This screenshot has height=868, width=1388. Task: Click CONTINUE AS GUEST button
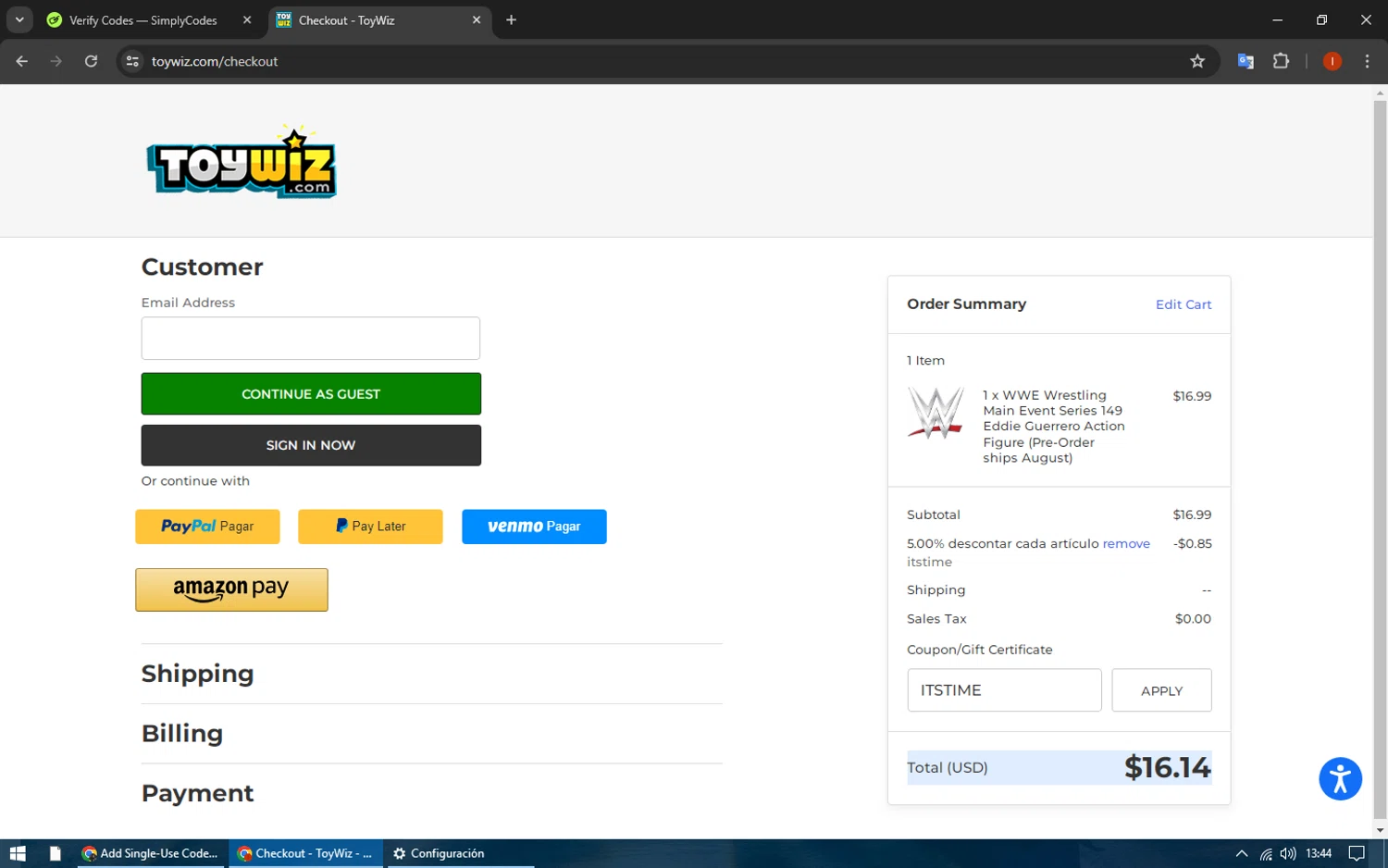311,394
